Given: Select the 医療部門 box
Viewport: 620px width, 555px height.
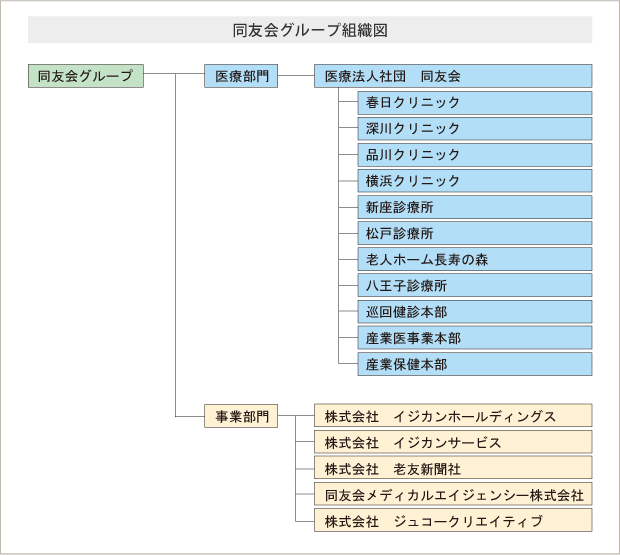Looking at the screenshot, I should point(241,76).
